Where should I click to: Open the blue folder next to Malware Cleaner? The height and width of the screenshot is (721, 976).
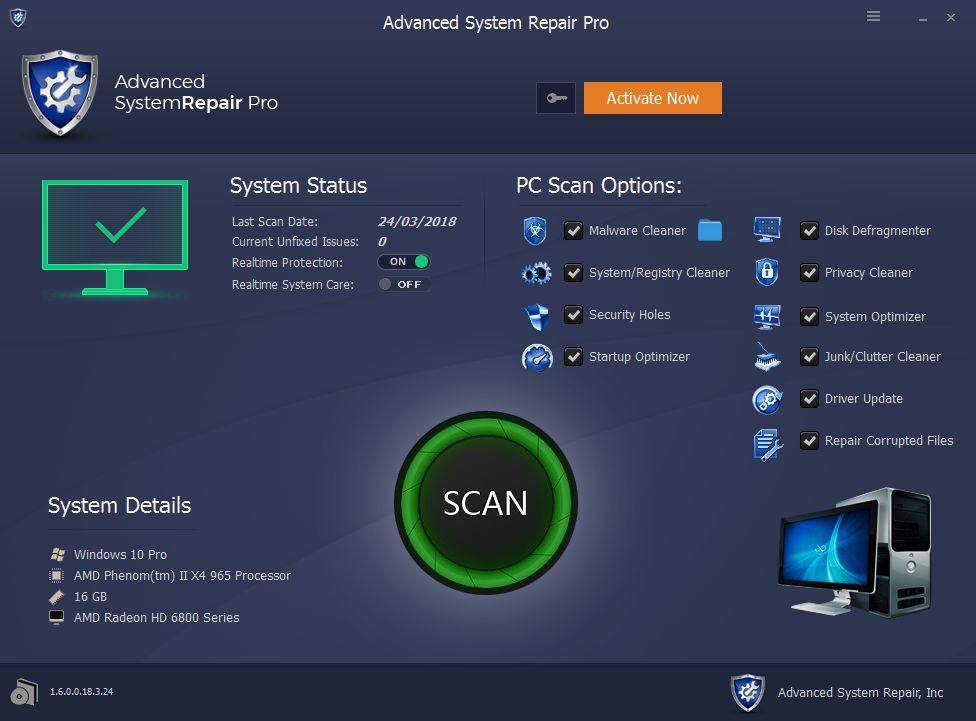point(710,230)
